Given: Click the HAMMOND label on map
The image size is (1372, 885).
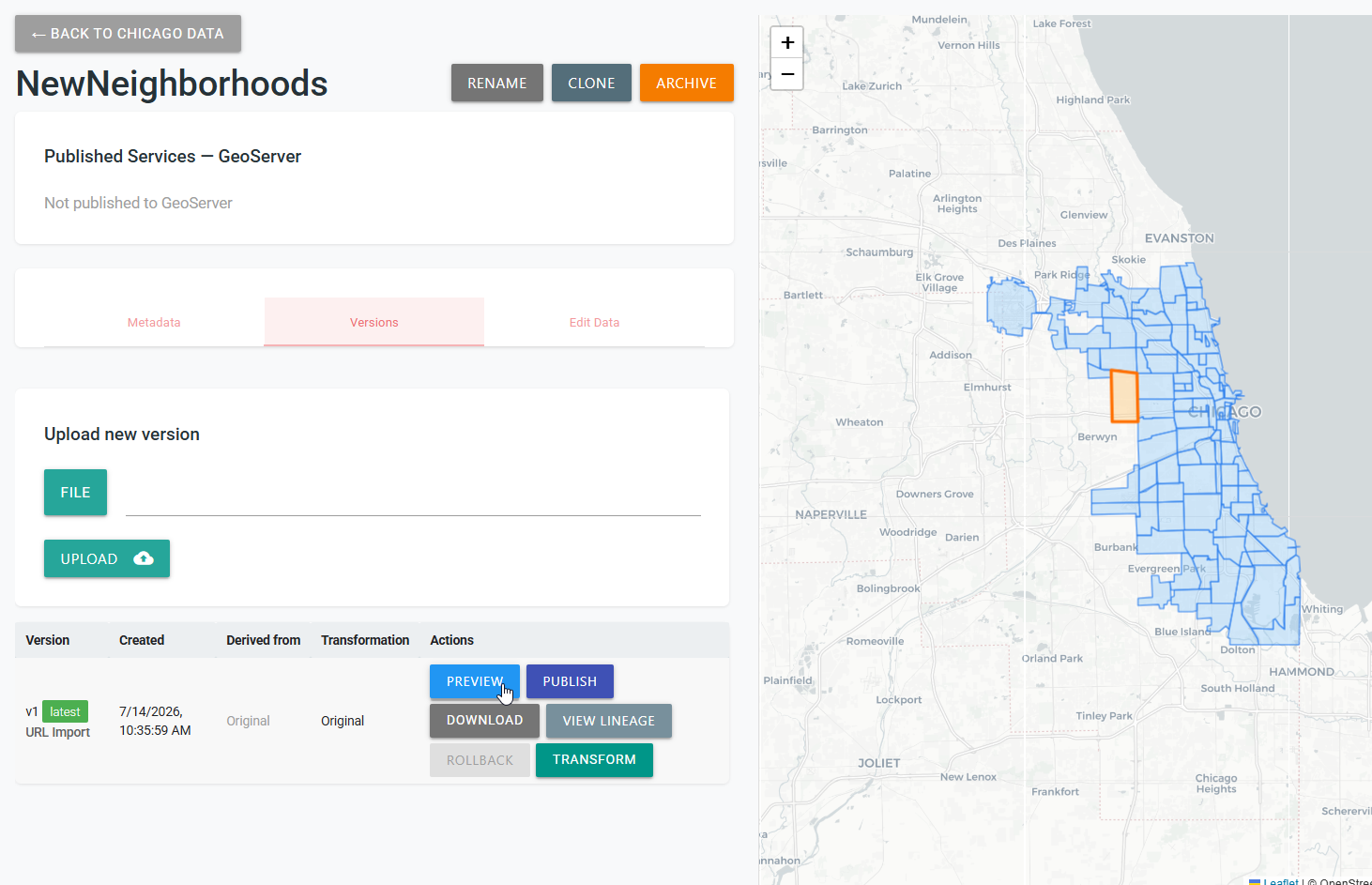Looking at the screenshot, I should pyautogui.click(x=1302, y=672).
